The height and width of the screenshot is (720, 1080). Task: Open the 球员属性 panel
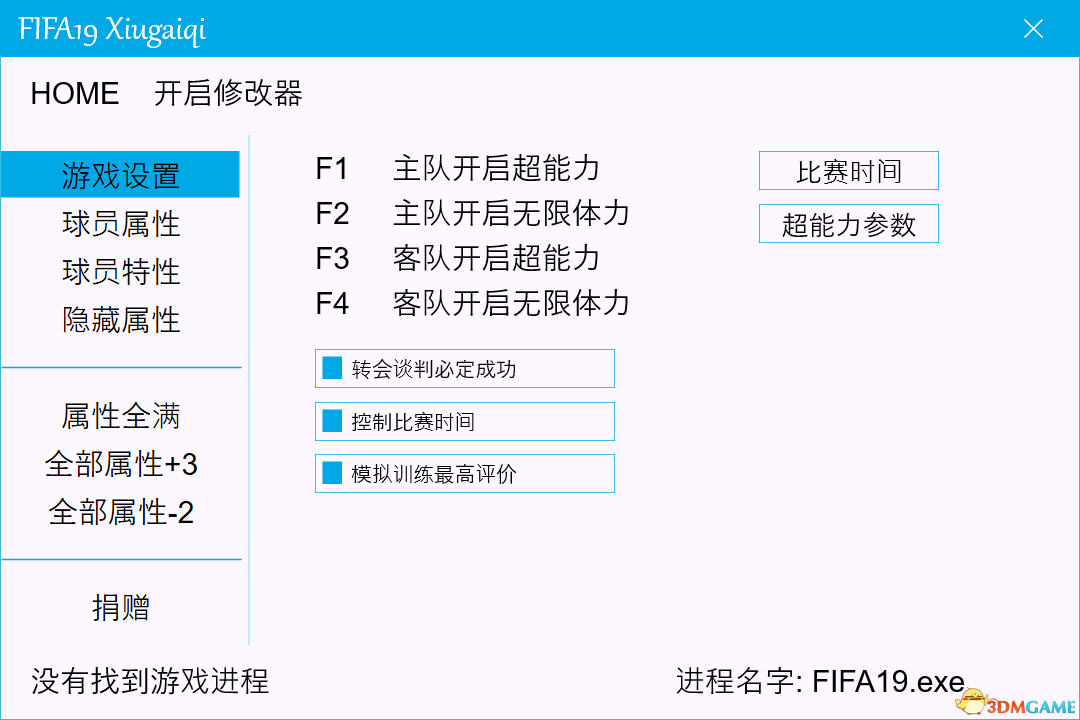coord(120,224)
